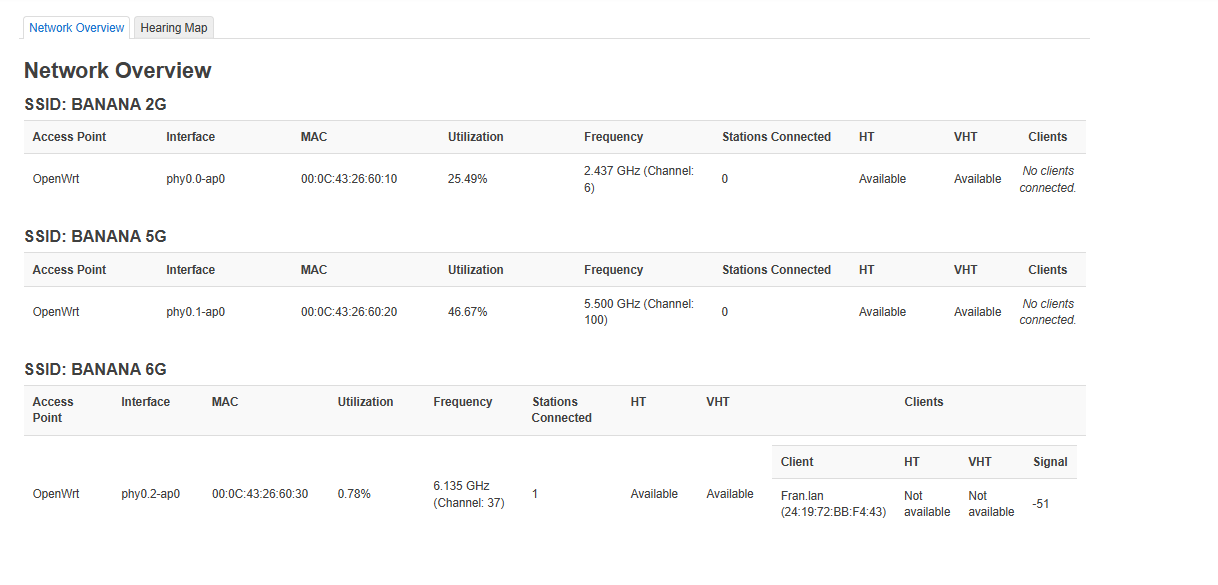Click the Signal column header
1218x585 pixels.
[x=1050, y=462]
